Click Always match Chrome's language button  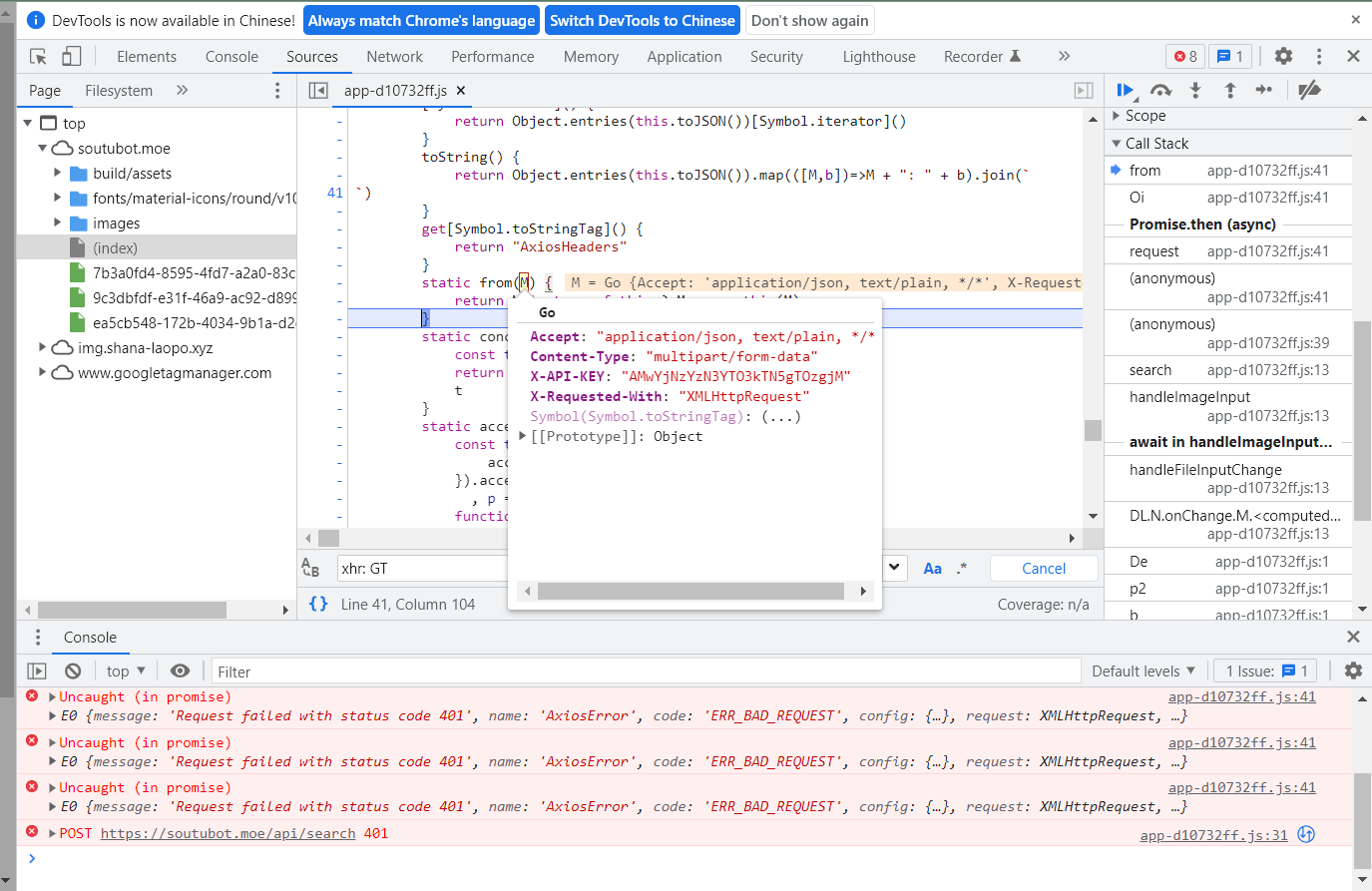[421, 20]
